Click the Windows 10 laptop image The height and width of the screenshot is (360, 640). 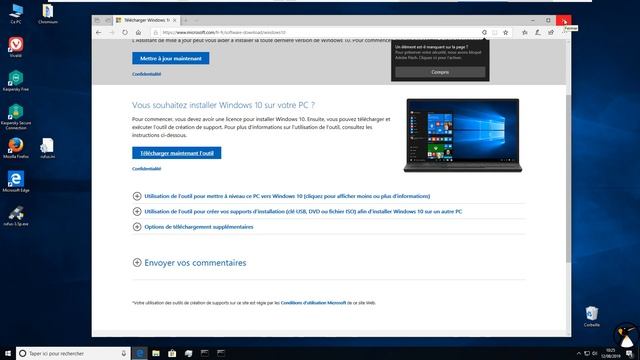463,135
